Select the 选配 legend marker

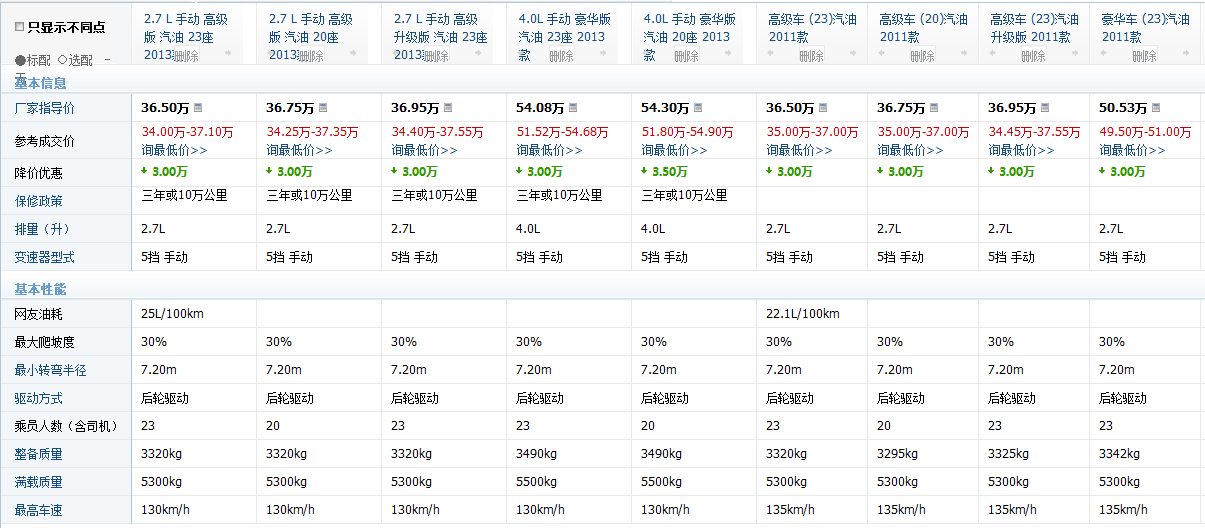tap(63, 60)
